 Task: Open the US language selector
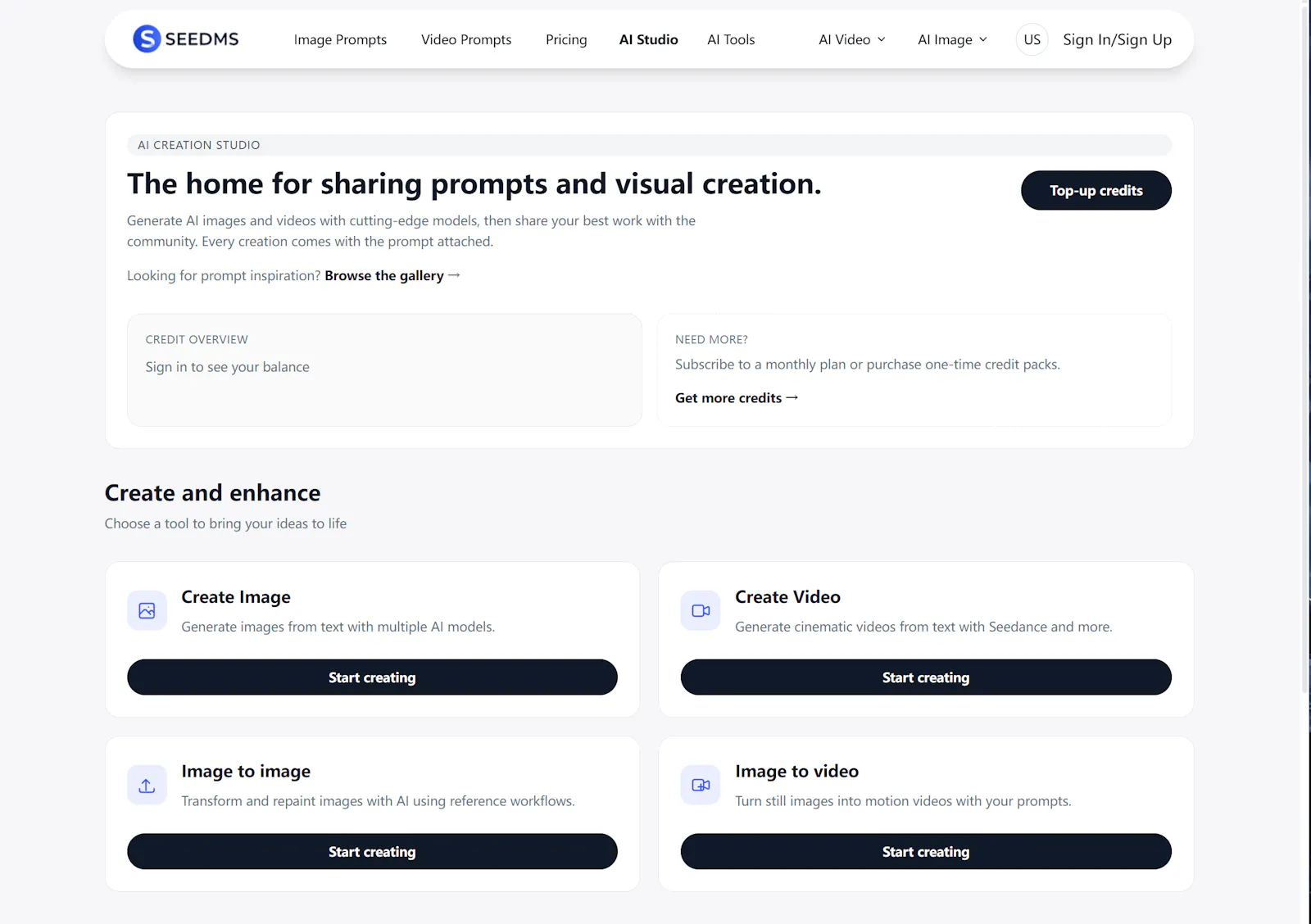point(1032,39)
